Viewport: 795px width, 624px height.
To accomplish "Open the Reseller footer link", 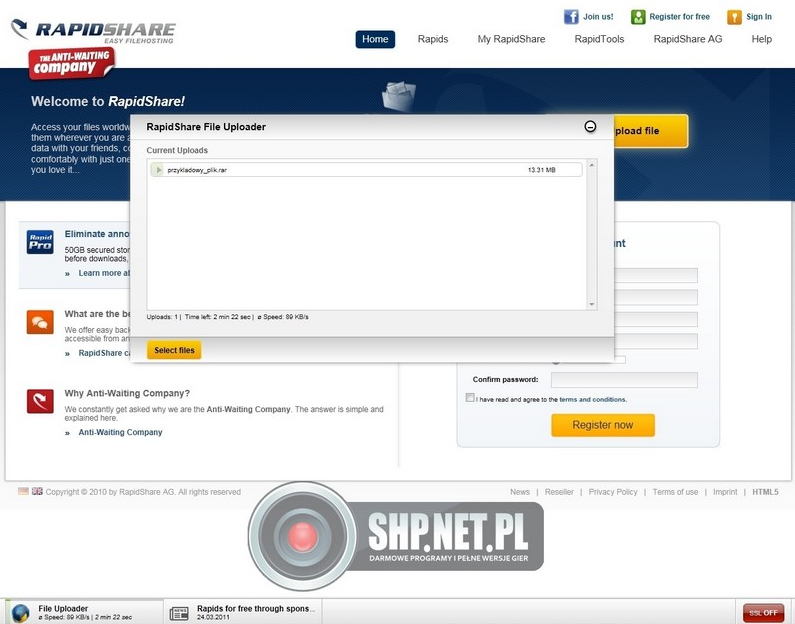I will [x=559, y=492].
